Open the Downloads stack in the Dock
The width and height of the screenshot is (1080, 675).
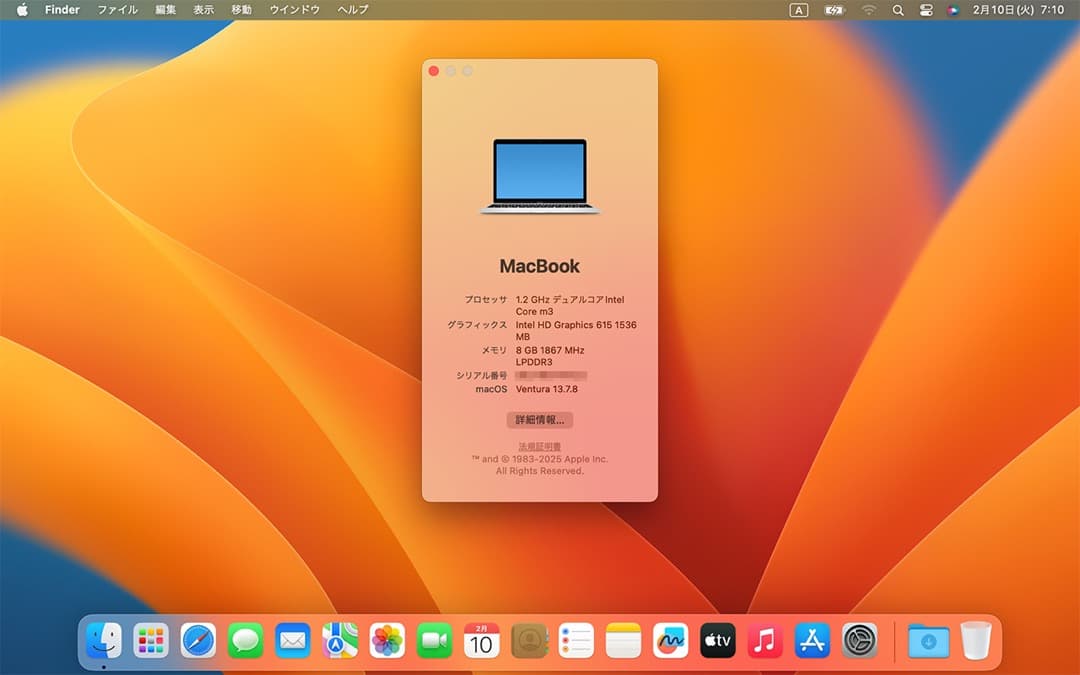point(927,640)
